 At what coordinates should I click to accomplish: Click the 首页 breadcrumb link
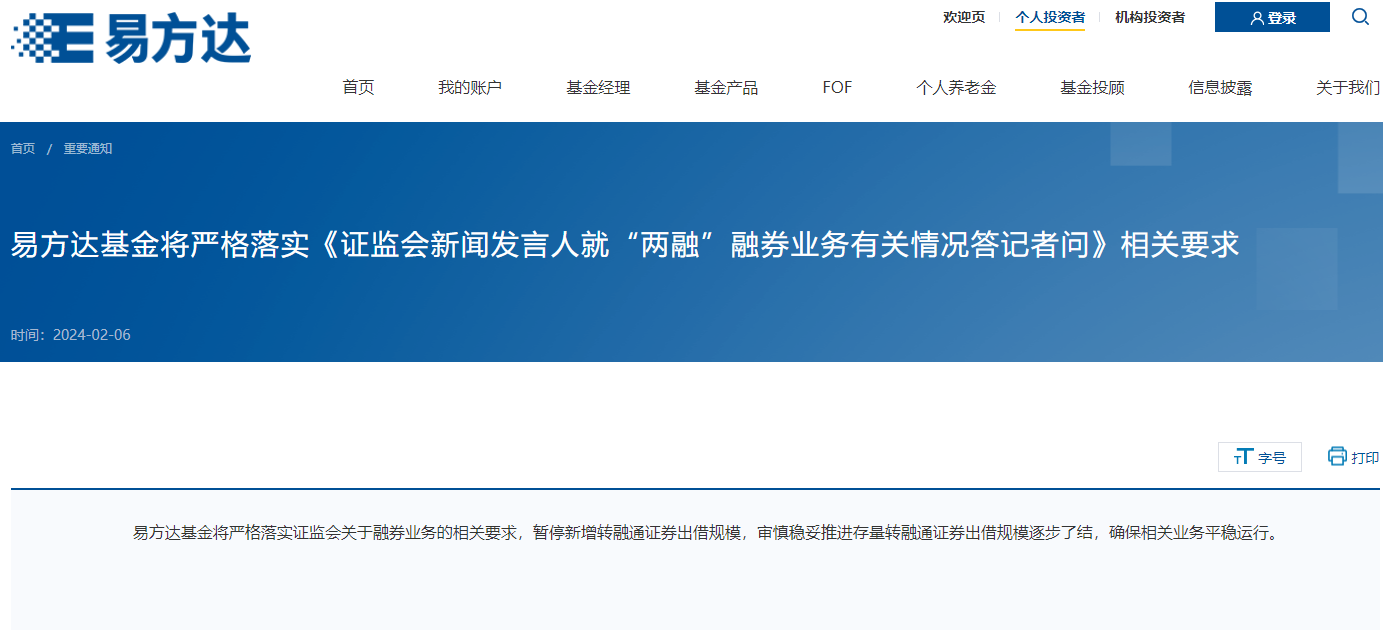[23, 149]
